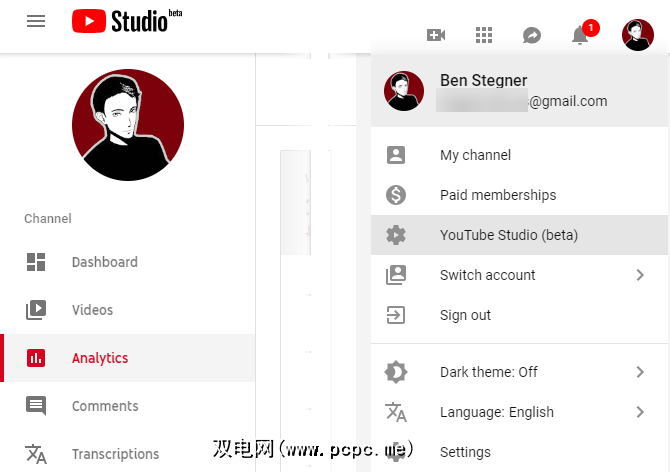
Task: Click the Switch account icon
Action: [396, 275]
